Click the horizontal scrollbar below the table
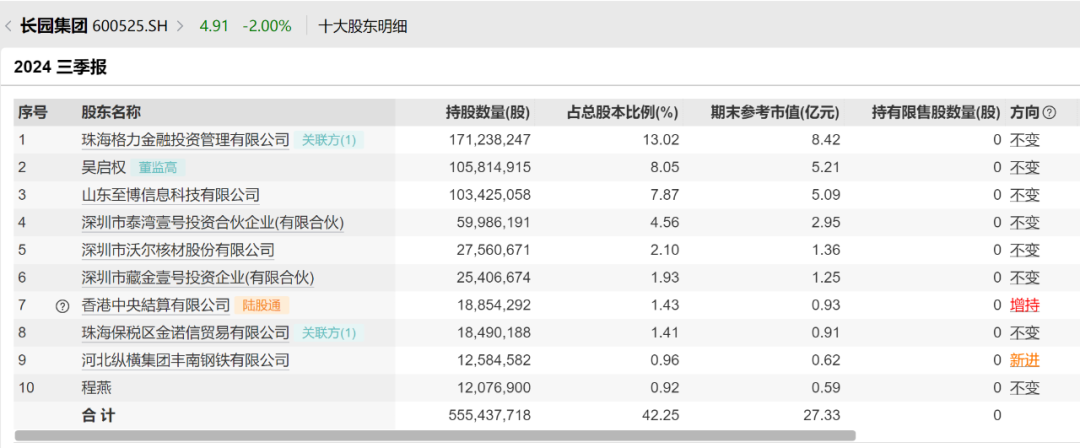 point(430,435)
